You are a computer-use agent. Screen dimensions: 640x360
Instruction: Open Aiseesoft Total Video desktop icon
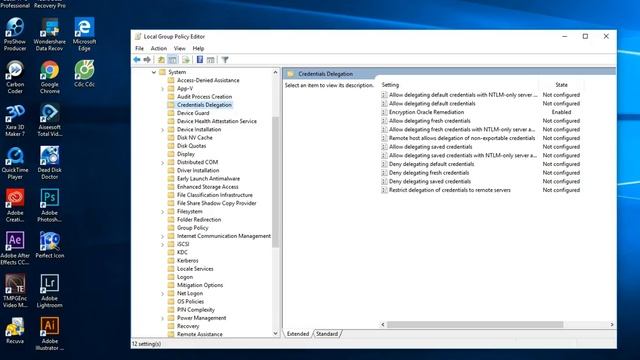[x=49, y=120]
